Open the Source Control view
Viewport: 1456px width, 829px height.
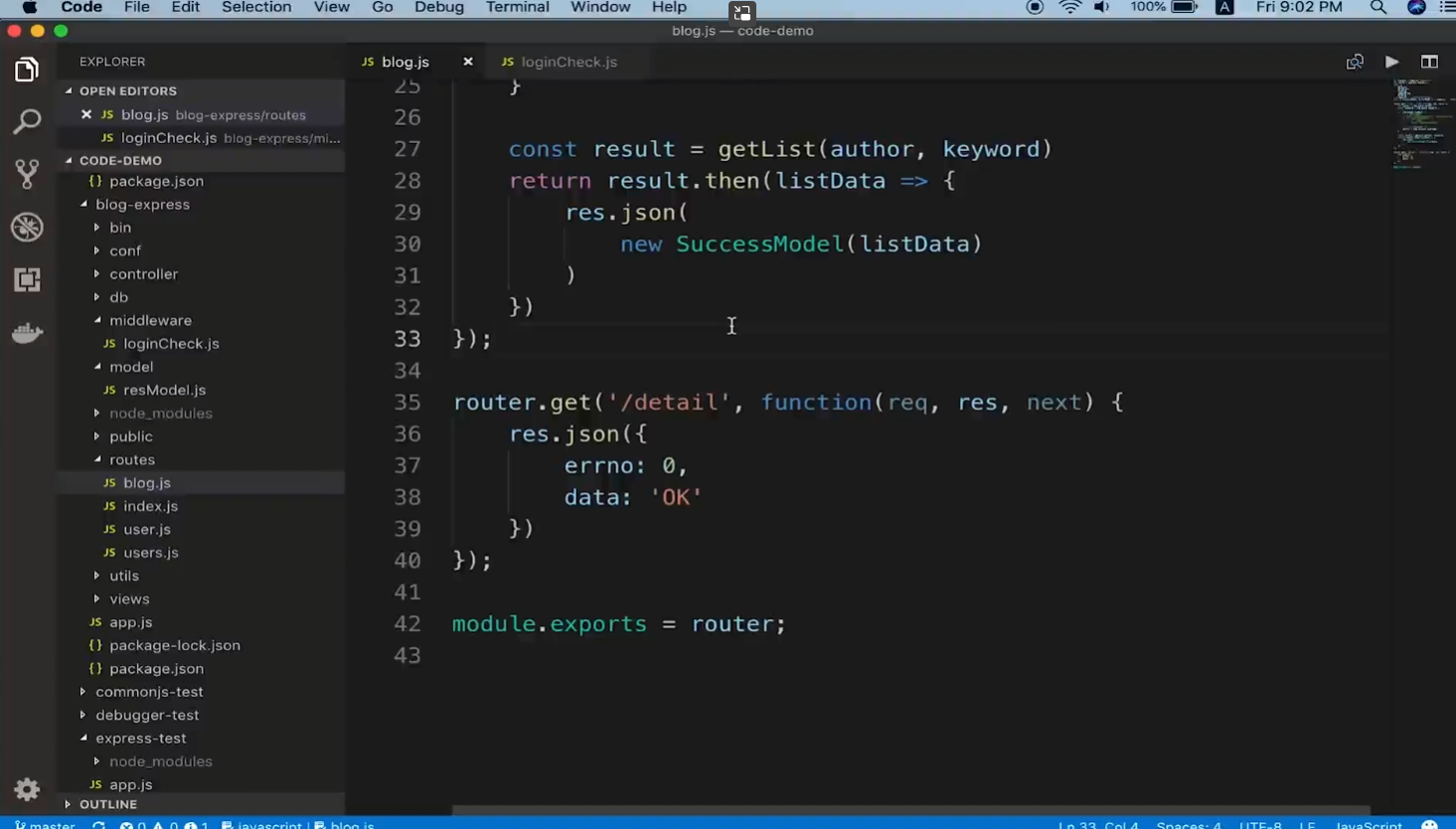[x=27, y=174]
